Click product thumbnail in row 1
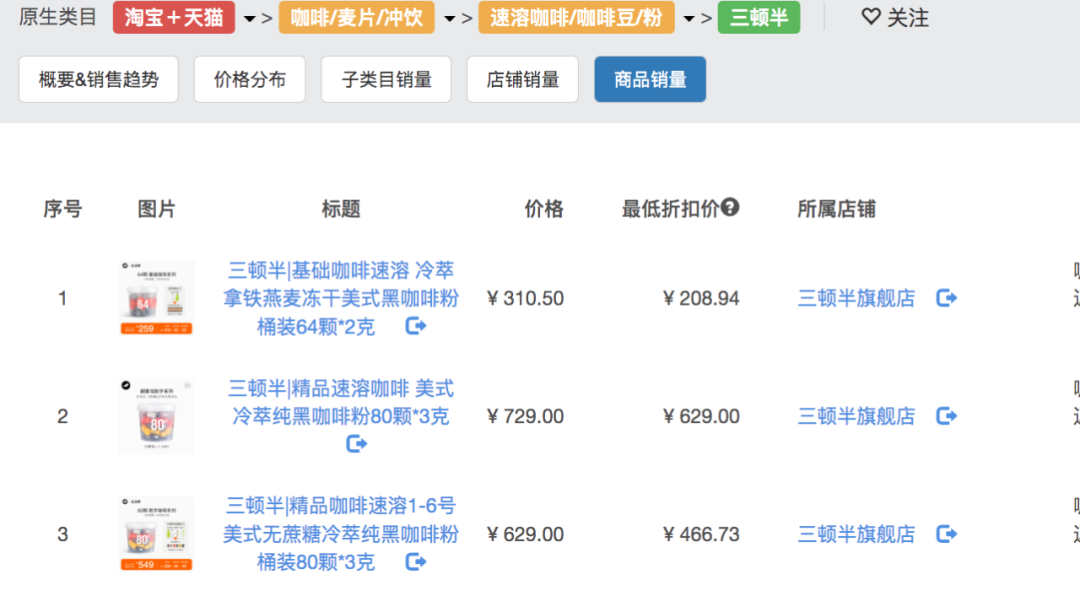Image resolution: width=1080 pixels, height=591 pixels. pos(156,298)
